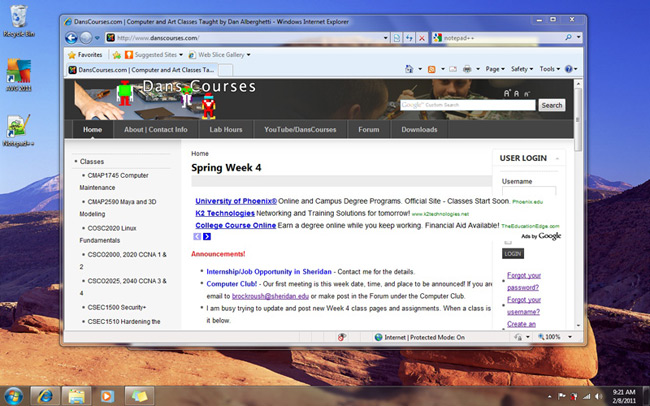Click the largest font size A icon
The width and height of the screenshot is (650, 406).
507,93
